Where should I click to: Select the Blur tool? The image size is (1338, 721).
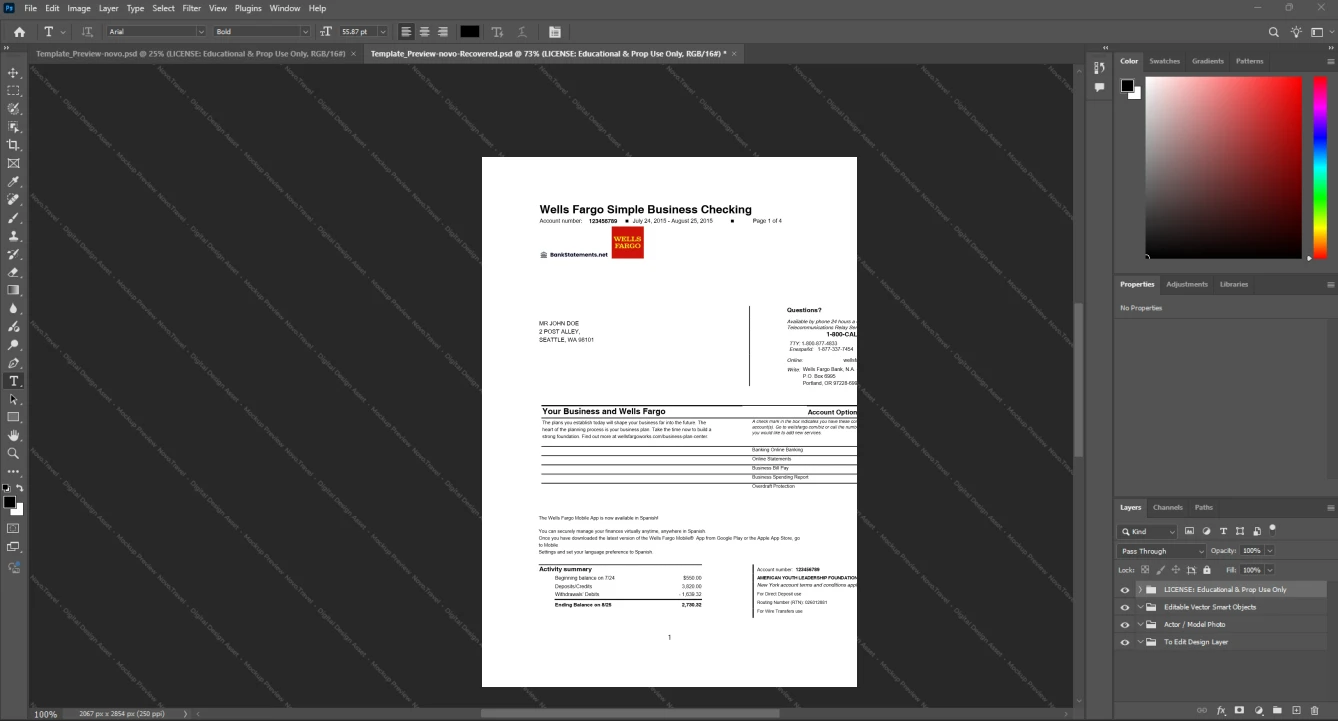click(x=14, y=309)
